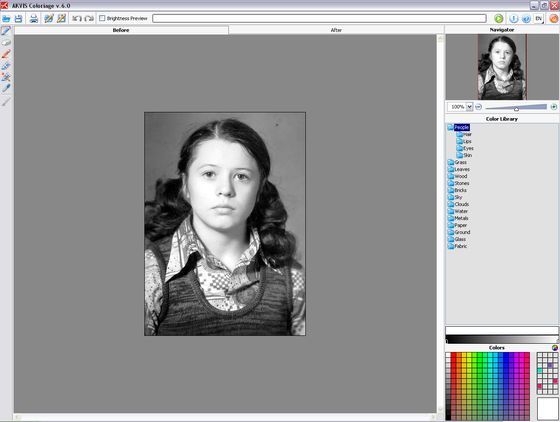The width and height of the screenshot is (560, 422).
Task: Switch to the After tab
Action: (x=336, y=30)
